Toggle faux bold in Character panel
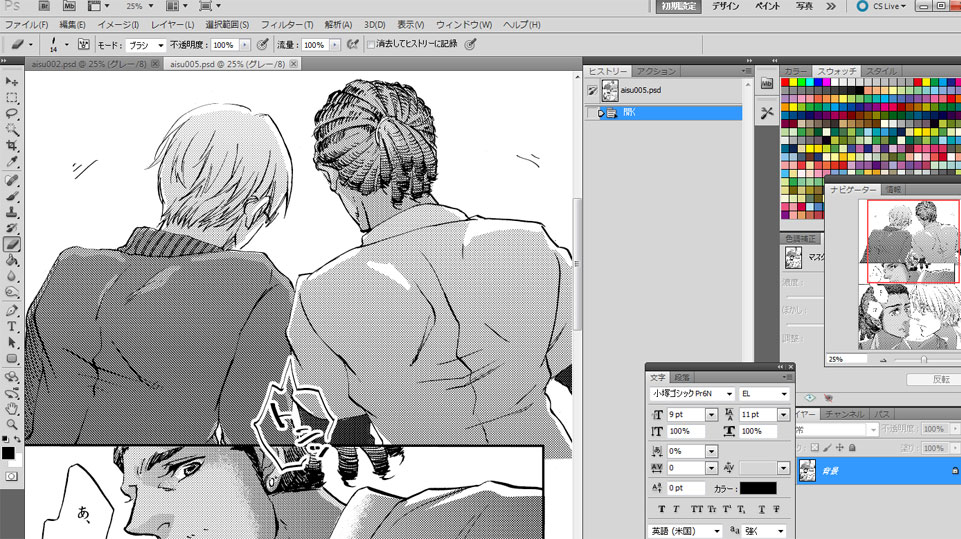This screenshot has width=961, height=539. [x=661, y=509]
